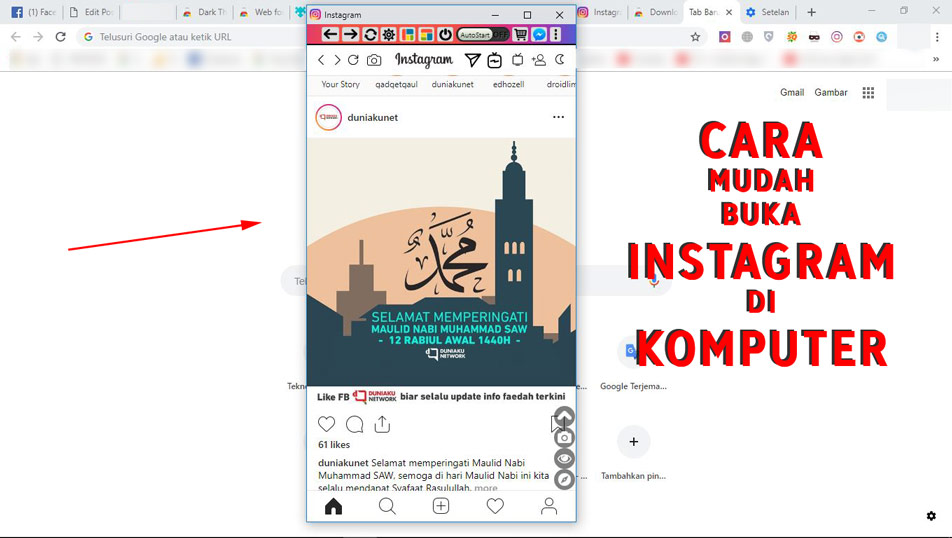Open three-dot menu in the red Instagram toolbar
The width and height of the screenshot is (952, 538).
pyautogui.click(x=556, y=35)
